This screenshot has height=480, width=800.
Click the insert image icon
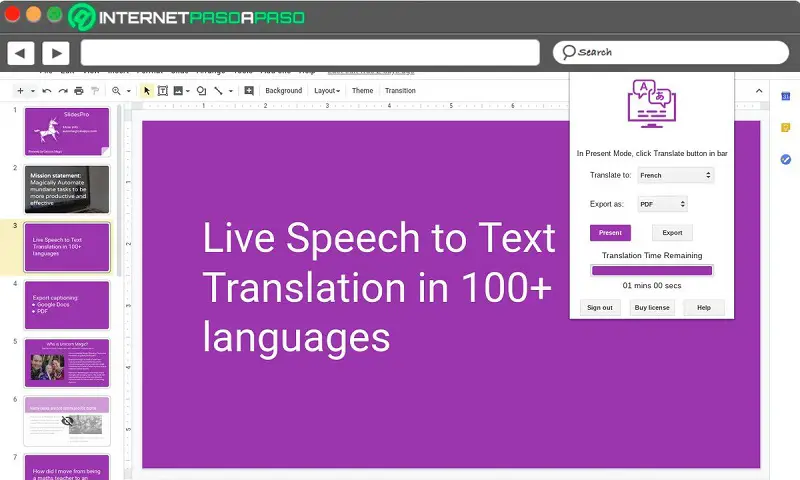point(178,91)
